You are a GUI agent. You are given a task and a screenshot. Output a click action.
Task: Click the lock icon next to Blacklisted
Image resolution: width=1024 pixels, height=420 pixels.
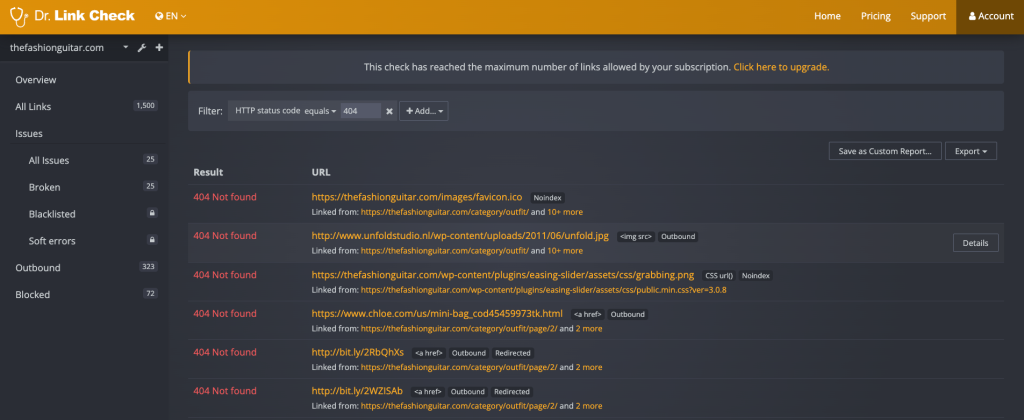coord(151,214)
